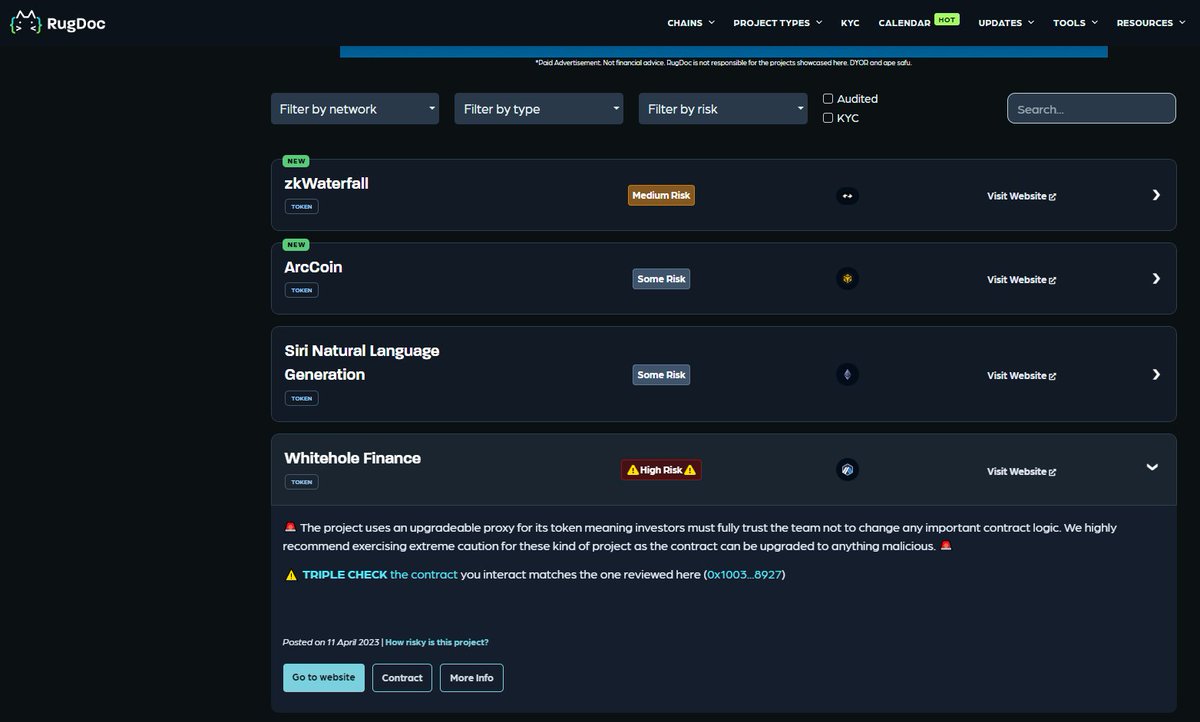This screenshot has height=722, width=1200.
Task: Click the TOKEN tag under ArcCoin
Action: pyautogui.click(x=301, y=290)
